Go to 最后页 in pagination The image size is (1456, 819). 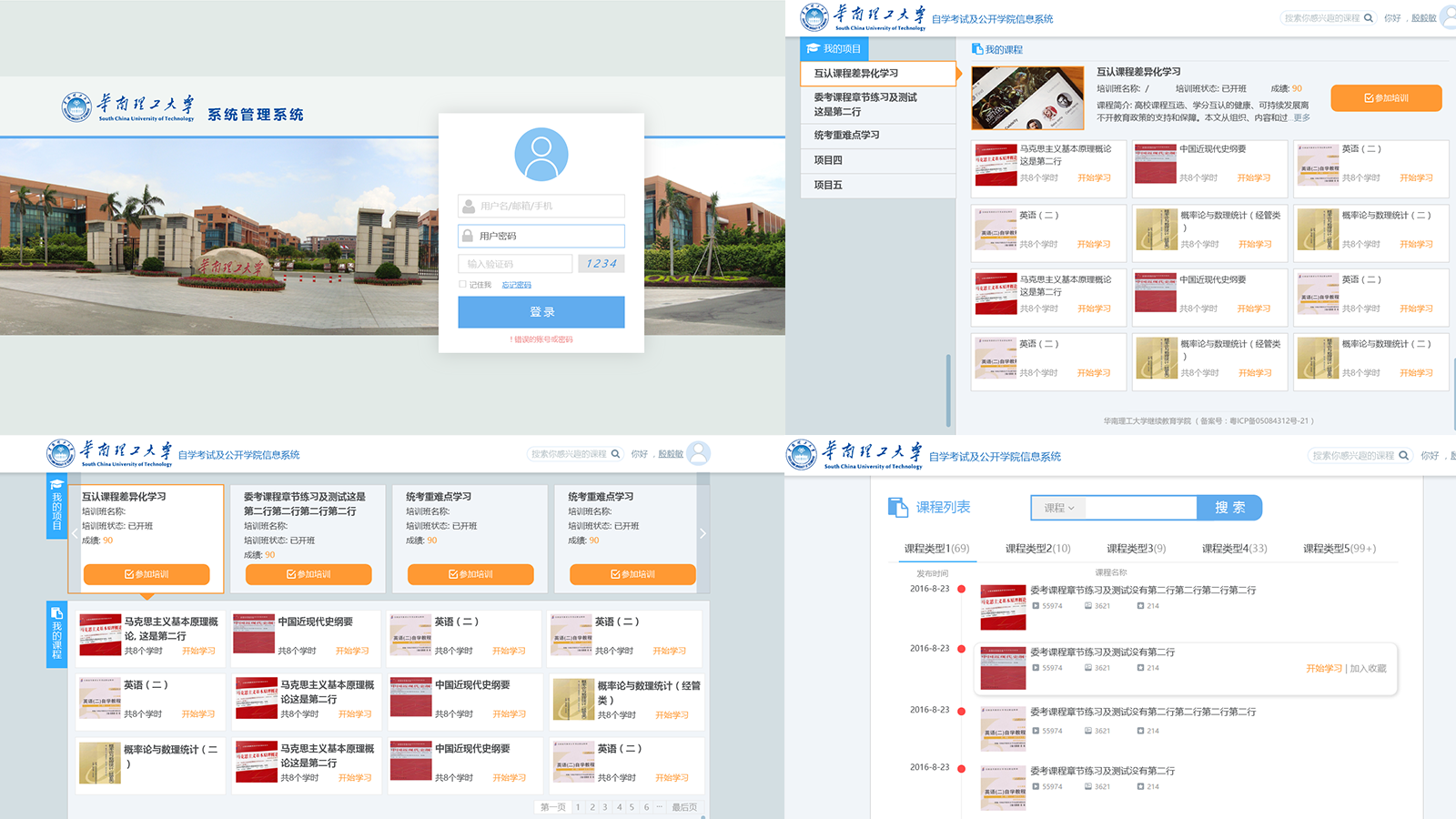[684, 807]
